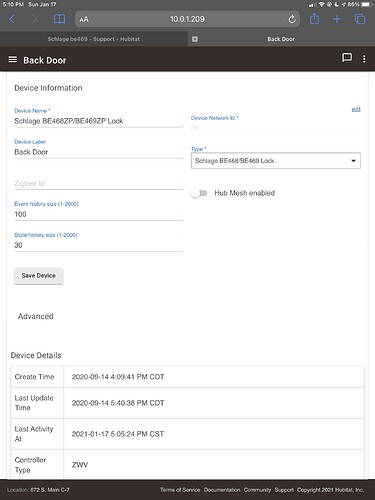Open the hamburger navigation menu

tap(13, 59)
